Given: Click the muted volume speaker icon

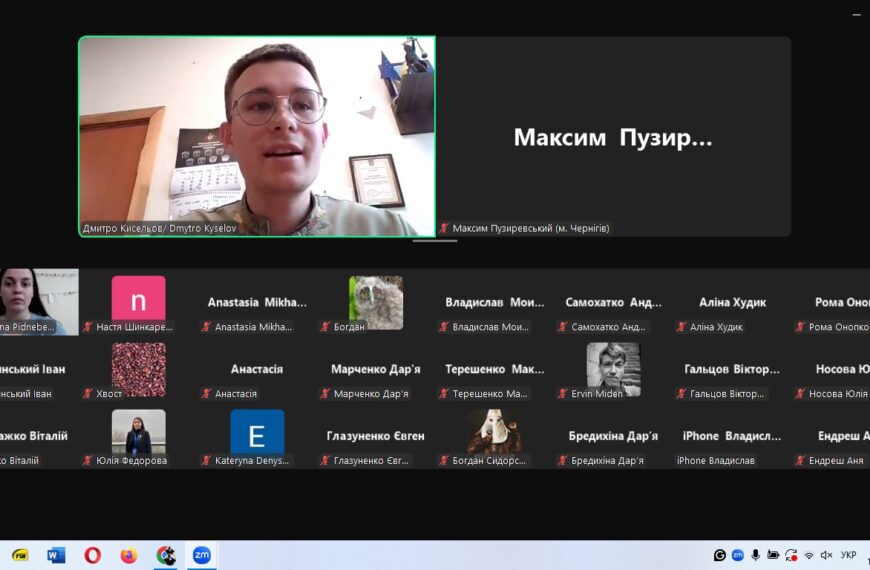Looking at the screenshot, I should [x=827, y=555].
